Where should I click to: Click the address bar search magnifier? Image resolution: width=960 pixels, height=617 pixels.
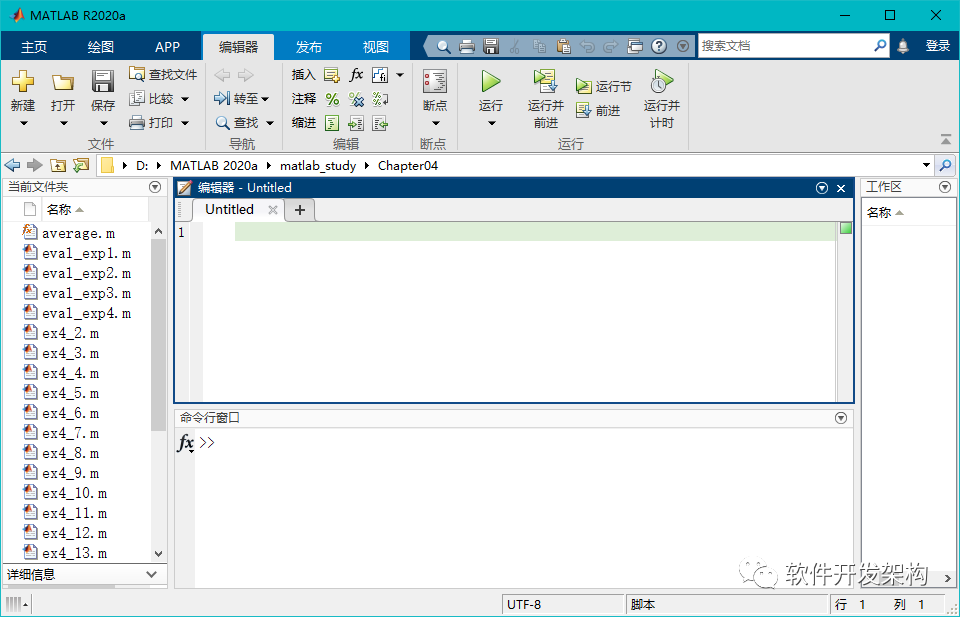[x=945, y=165]
